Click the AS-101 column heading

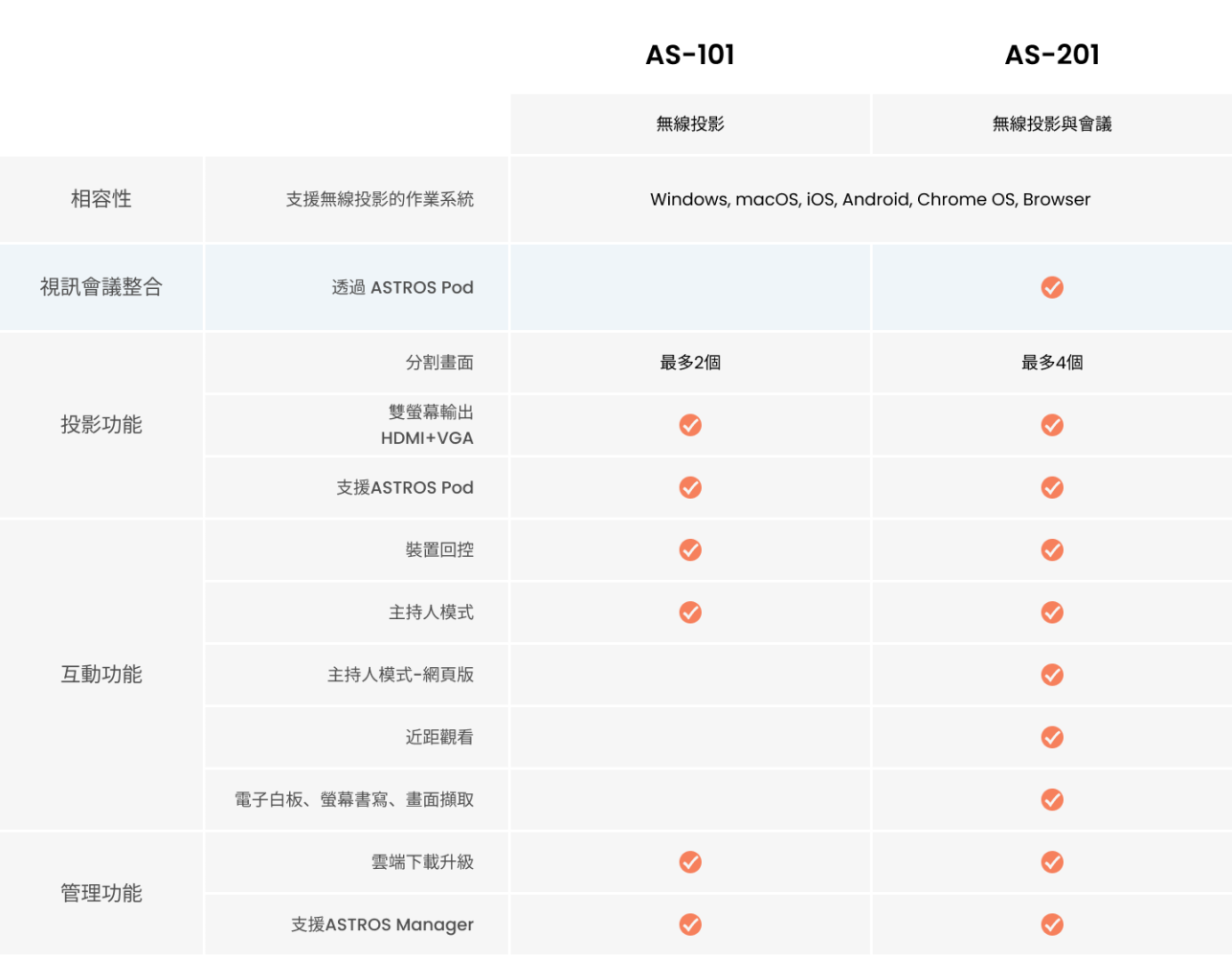tap(690, 55)
